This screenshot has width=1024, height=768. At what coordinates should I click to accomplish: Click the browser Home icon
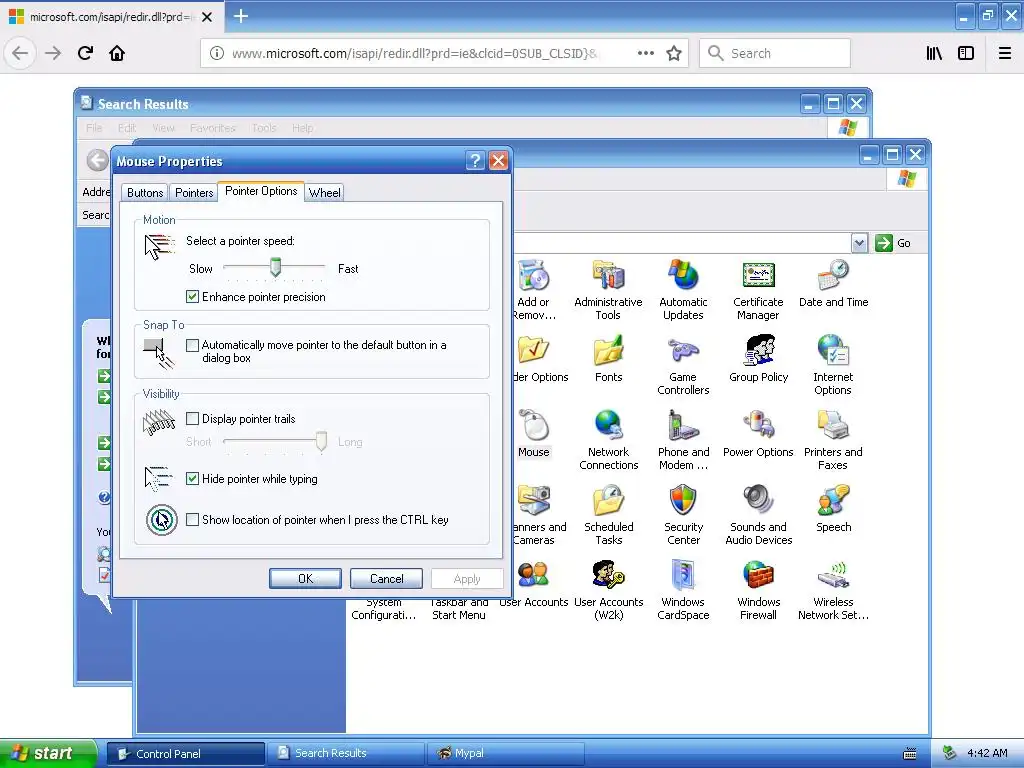(x=117, y=53)
